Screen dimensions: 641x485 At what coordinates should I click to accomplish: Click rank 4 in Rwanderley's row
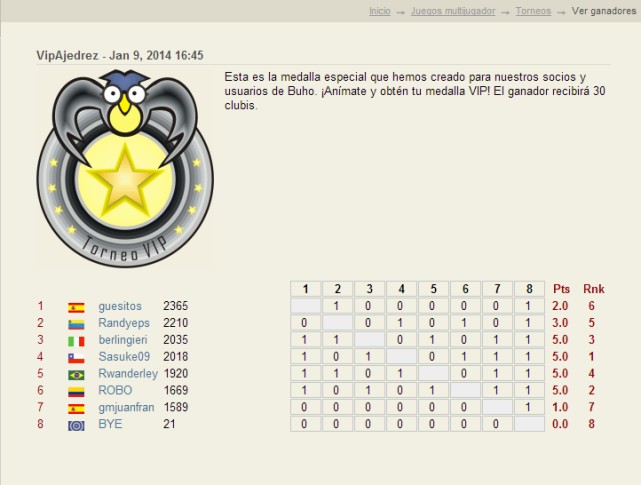[592, 373]
